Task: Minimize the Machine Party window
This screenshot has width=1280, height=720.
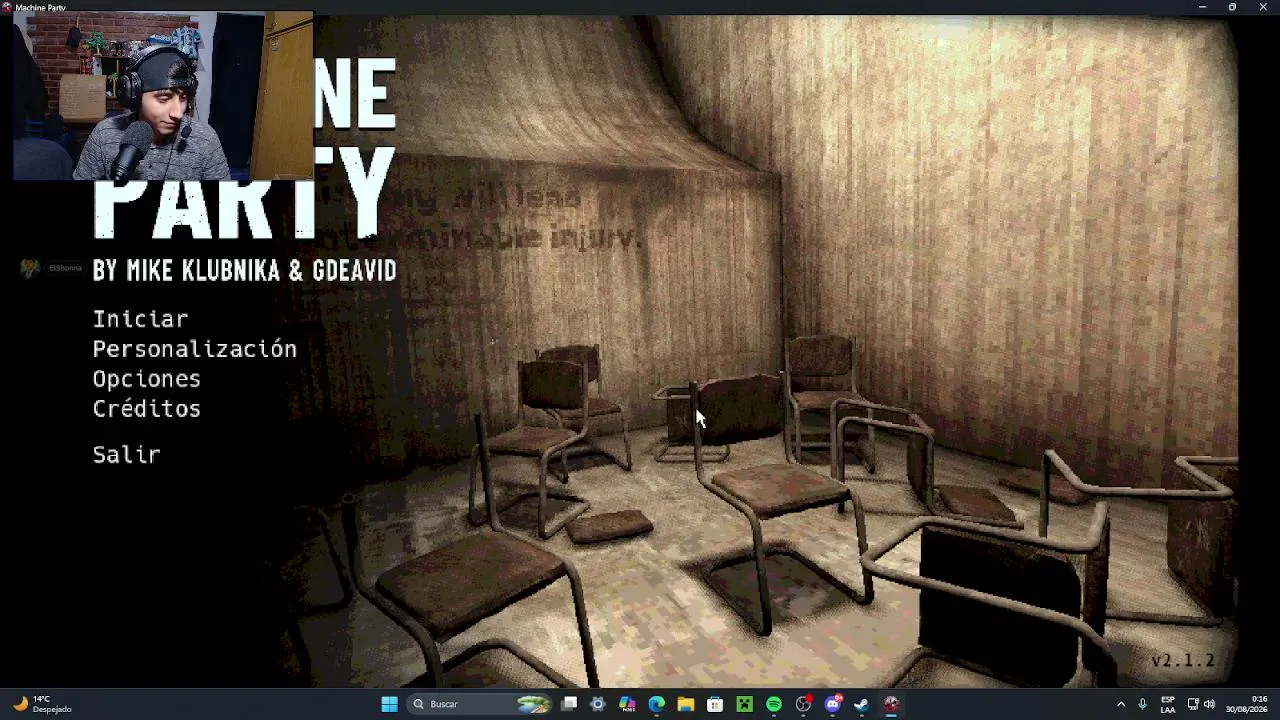Action: click(x=1202, y=7)
